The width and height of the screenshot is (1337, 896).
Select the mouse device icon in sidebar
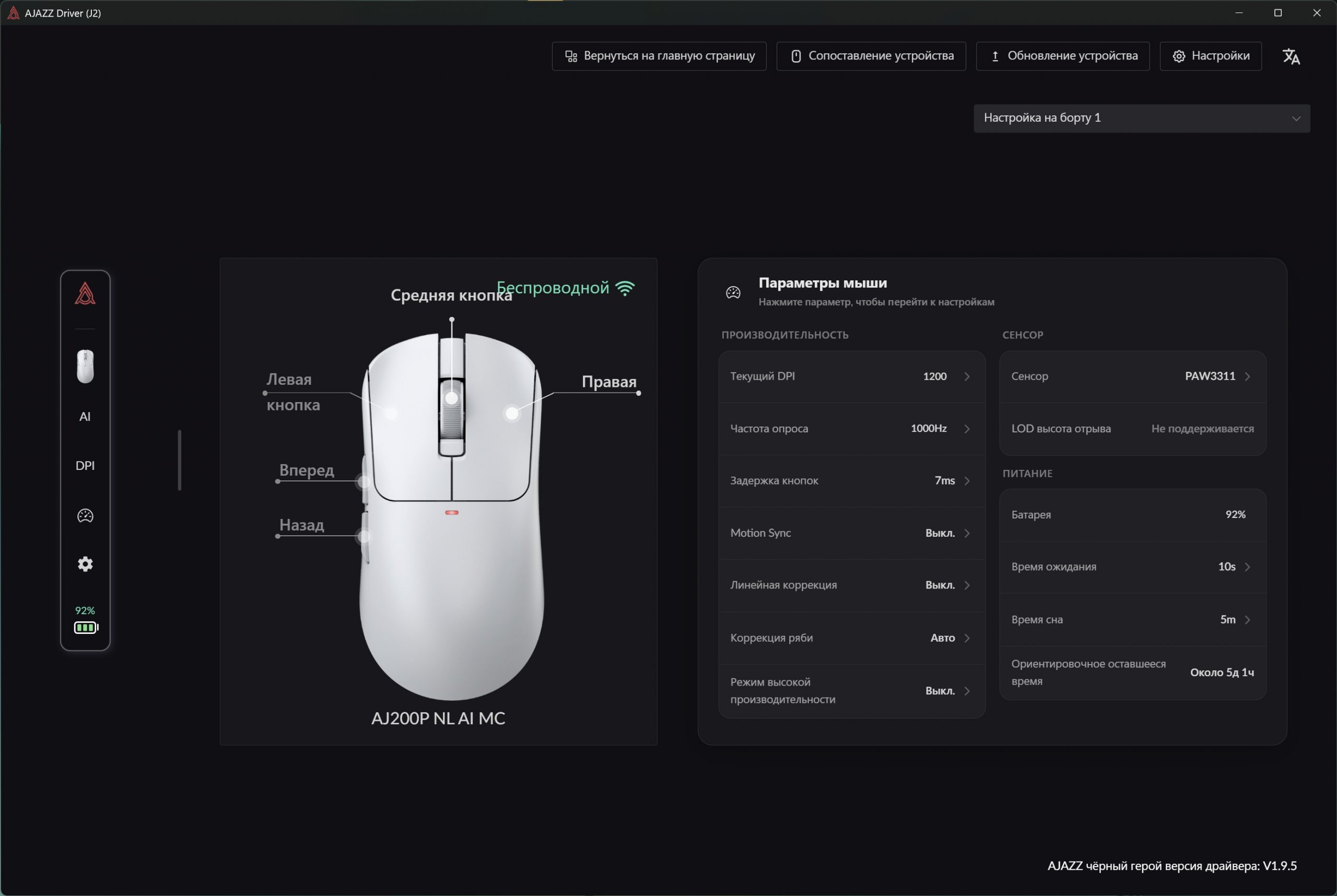coord(85,367)
